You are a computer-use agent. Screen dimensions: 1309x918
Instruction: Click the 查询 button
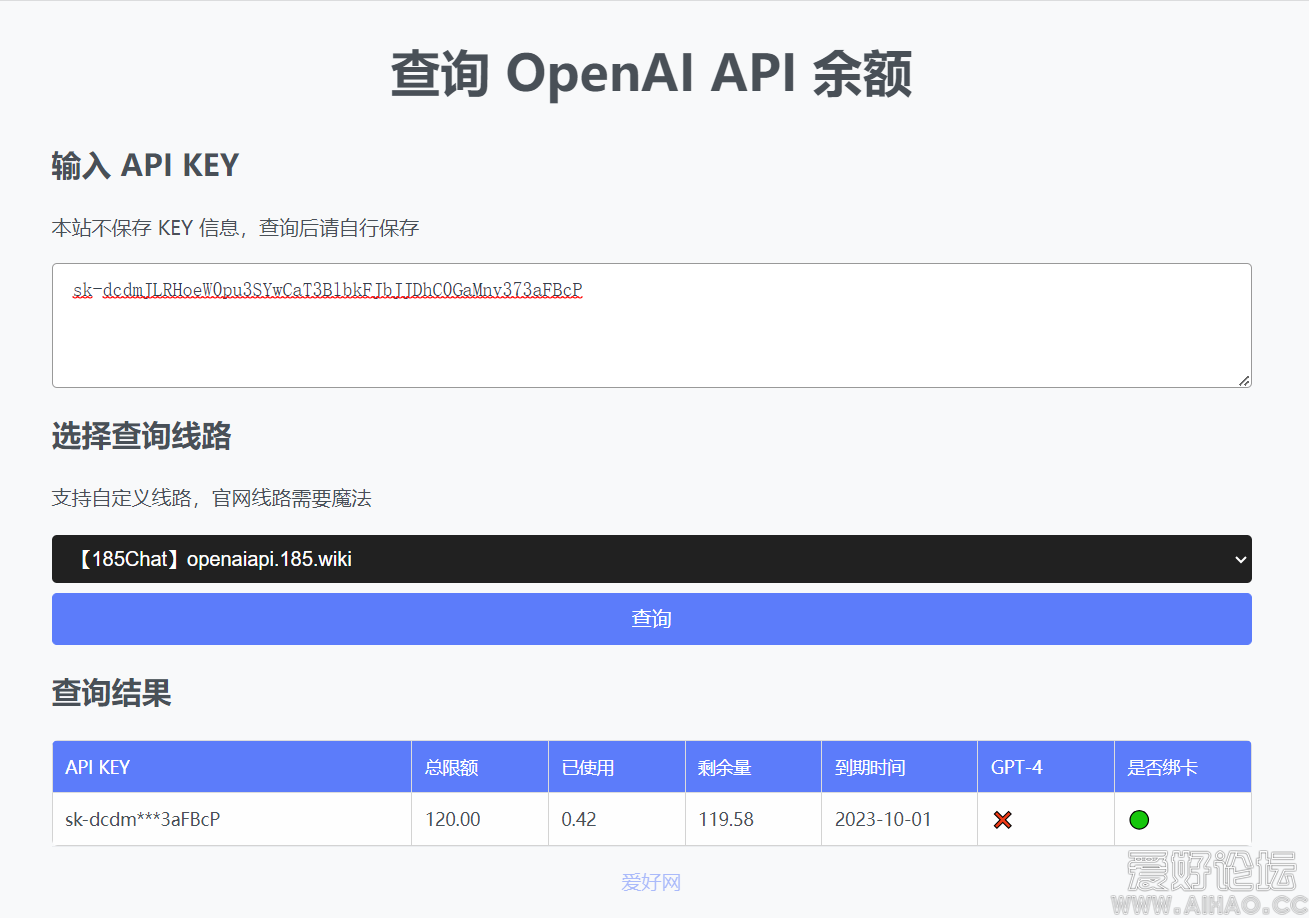651,619
